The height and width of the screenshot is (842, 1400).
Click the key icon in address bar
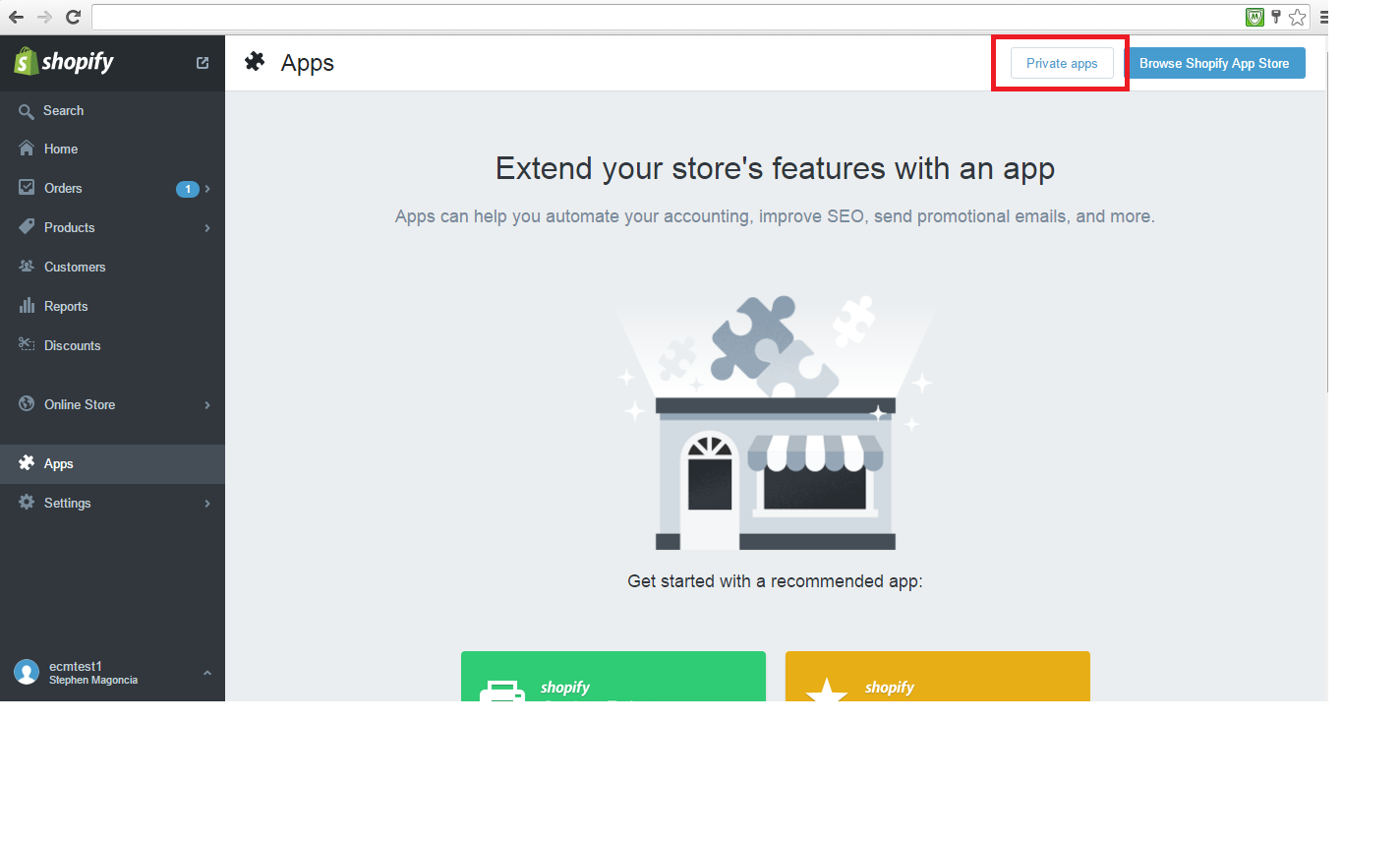tap(1276, 17)
